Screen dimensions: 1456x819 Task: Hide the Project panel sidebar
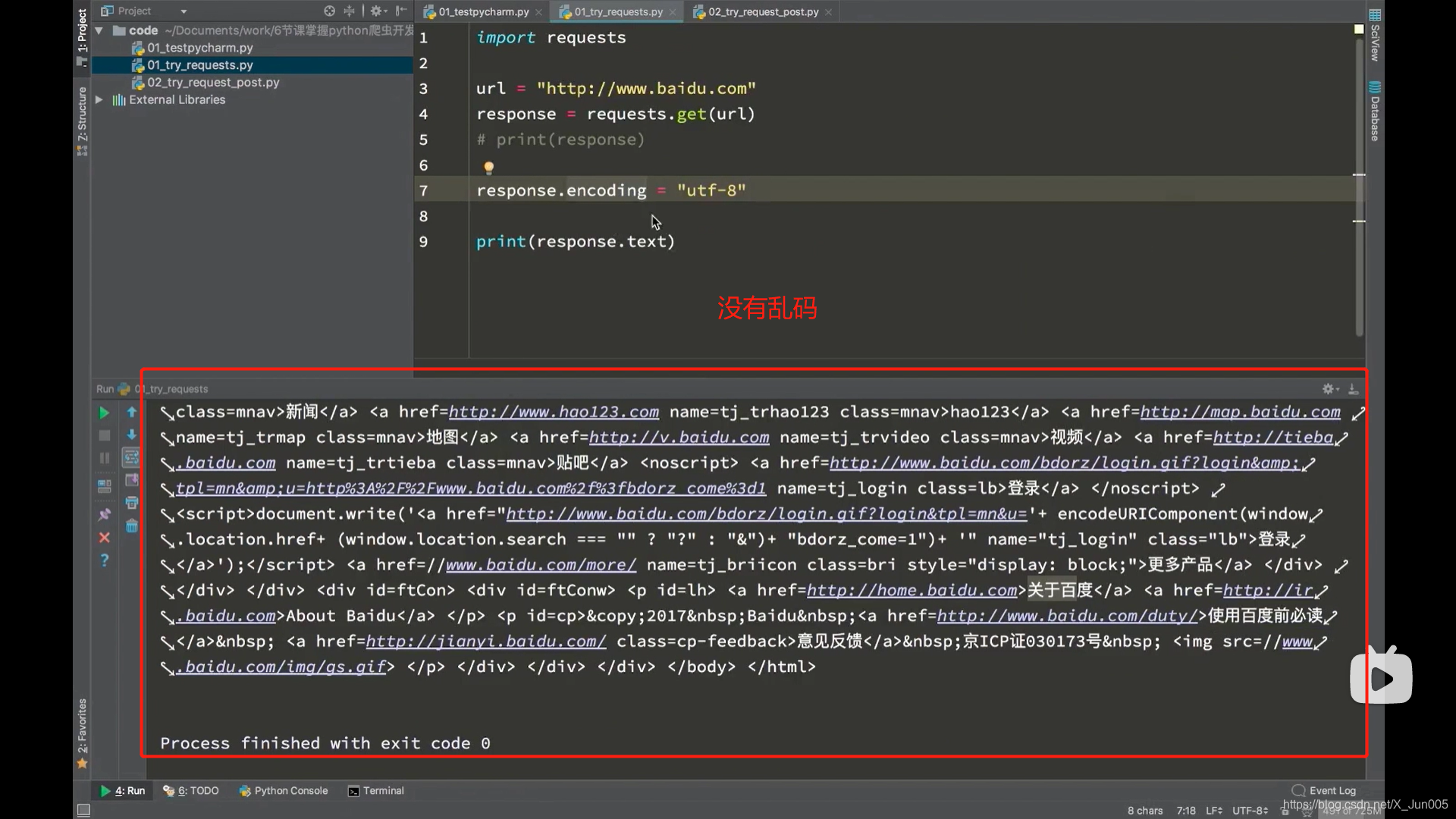(x=401, y=11)
